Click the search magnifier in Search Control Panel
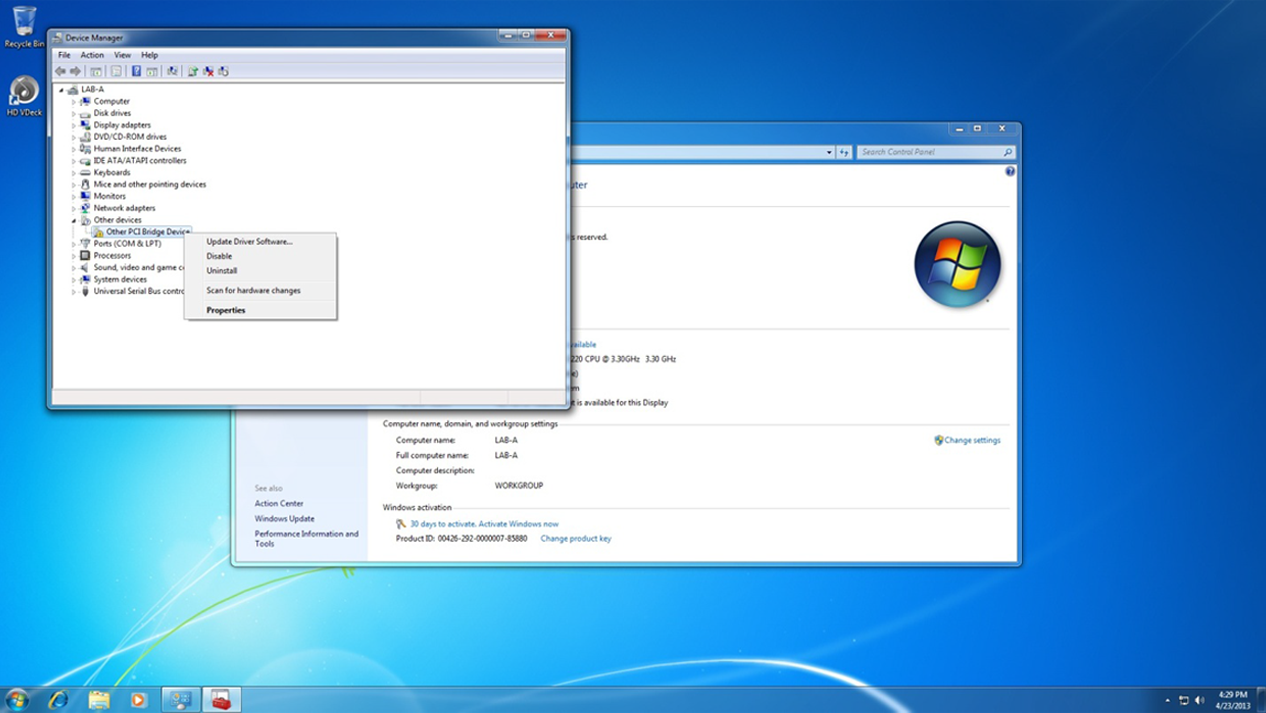 coord(1007,152)
